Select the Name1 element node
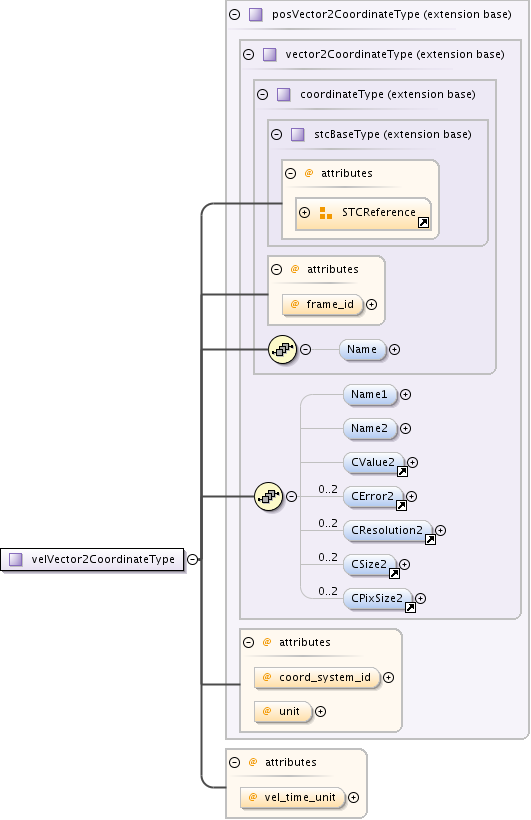531x820 pixels. pyautogui.click(x=370, y=394)
